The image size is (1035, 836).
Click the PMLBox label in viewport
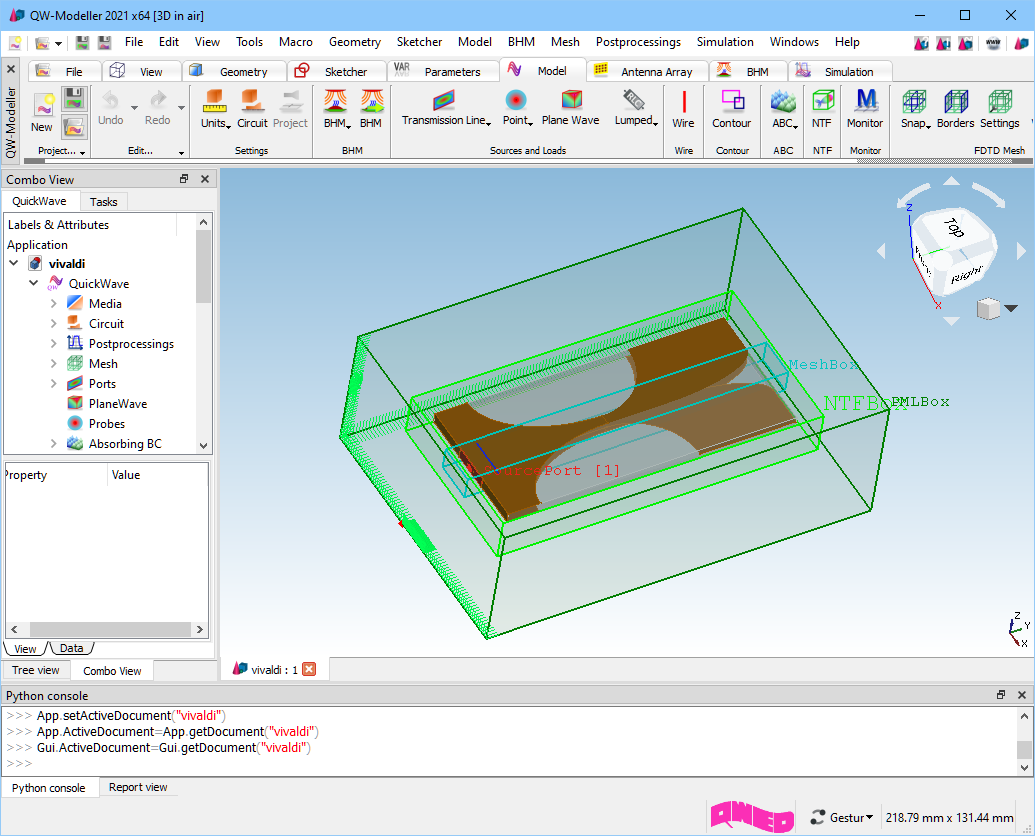point(920,401)
